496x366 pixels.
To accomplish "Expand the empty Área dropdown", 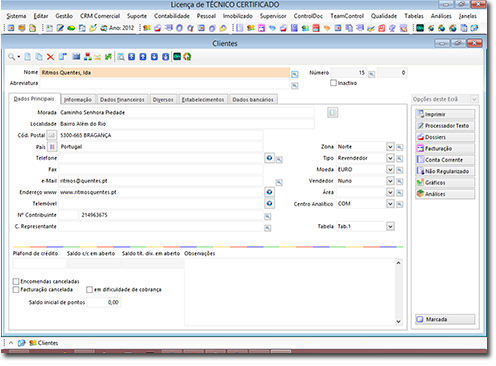I will coord(390,192).
